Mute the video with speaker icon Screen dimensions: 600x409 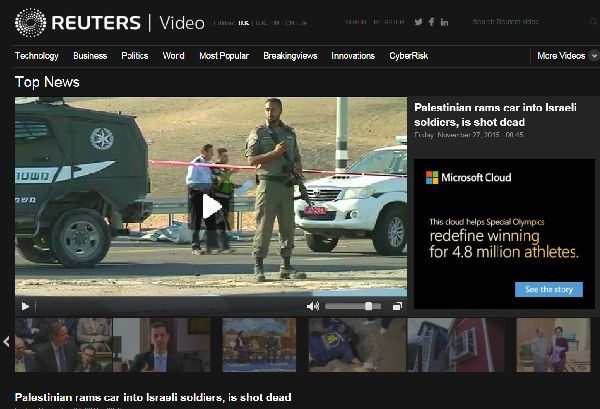(312, 306)
